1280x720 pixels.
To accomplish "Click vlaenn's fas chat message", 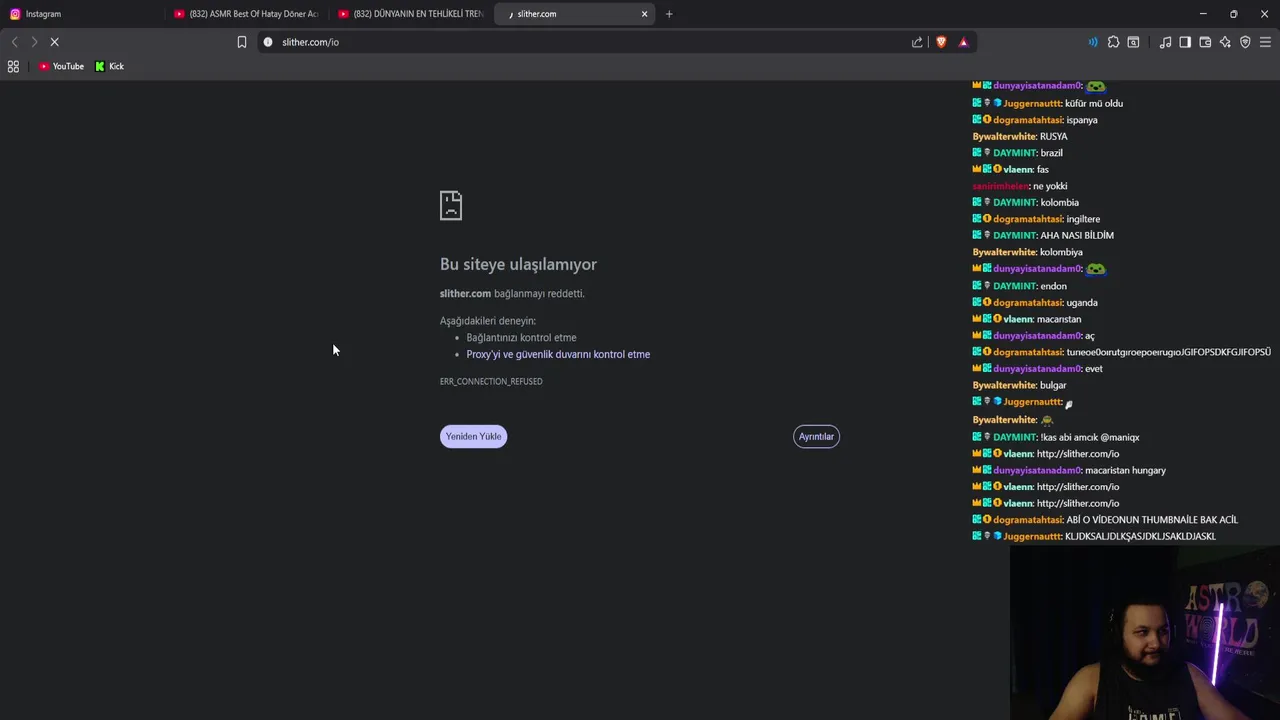I will 1010,170.
